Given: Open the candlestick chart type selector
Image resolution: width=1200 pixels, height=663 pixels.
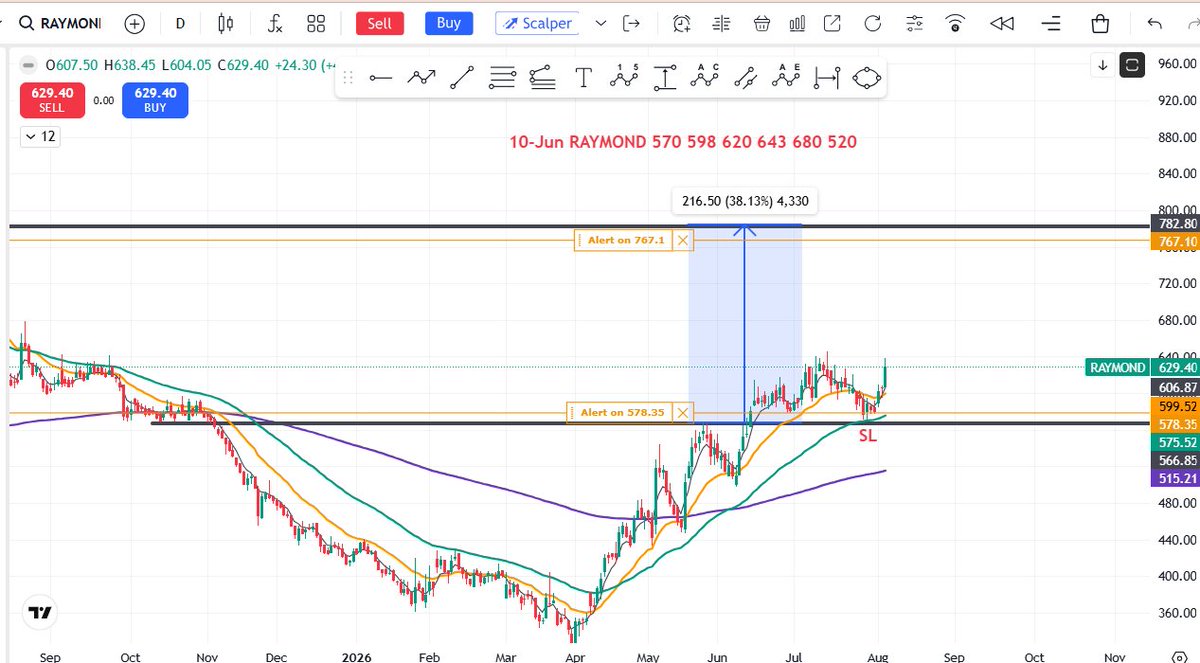Looking at the screenshot, I should 226,23.
